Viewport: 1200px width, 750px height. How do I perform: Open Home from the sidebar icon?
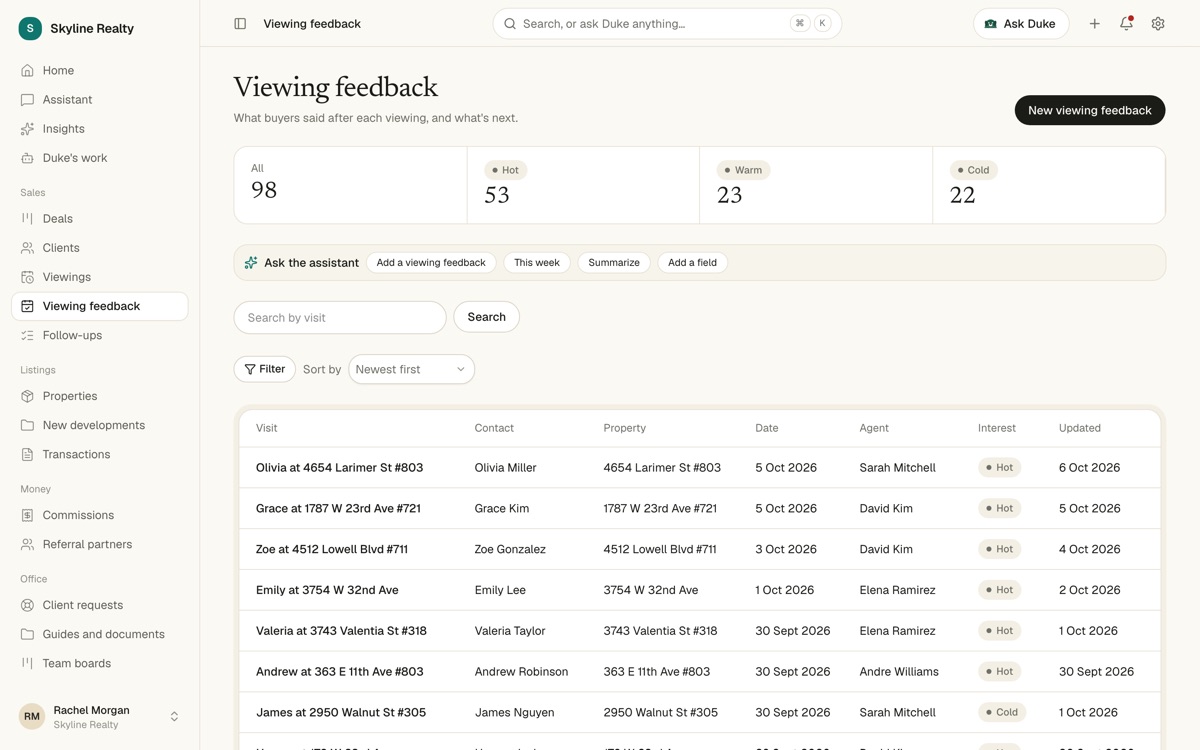click(27, 71)
